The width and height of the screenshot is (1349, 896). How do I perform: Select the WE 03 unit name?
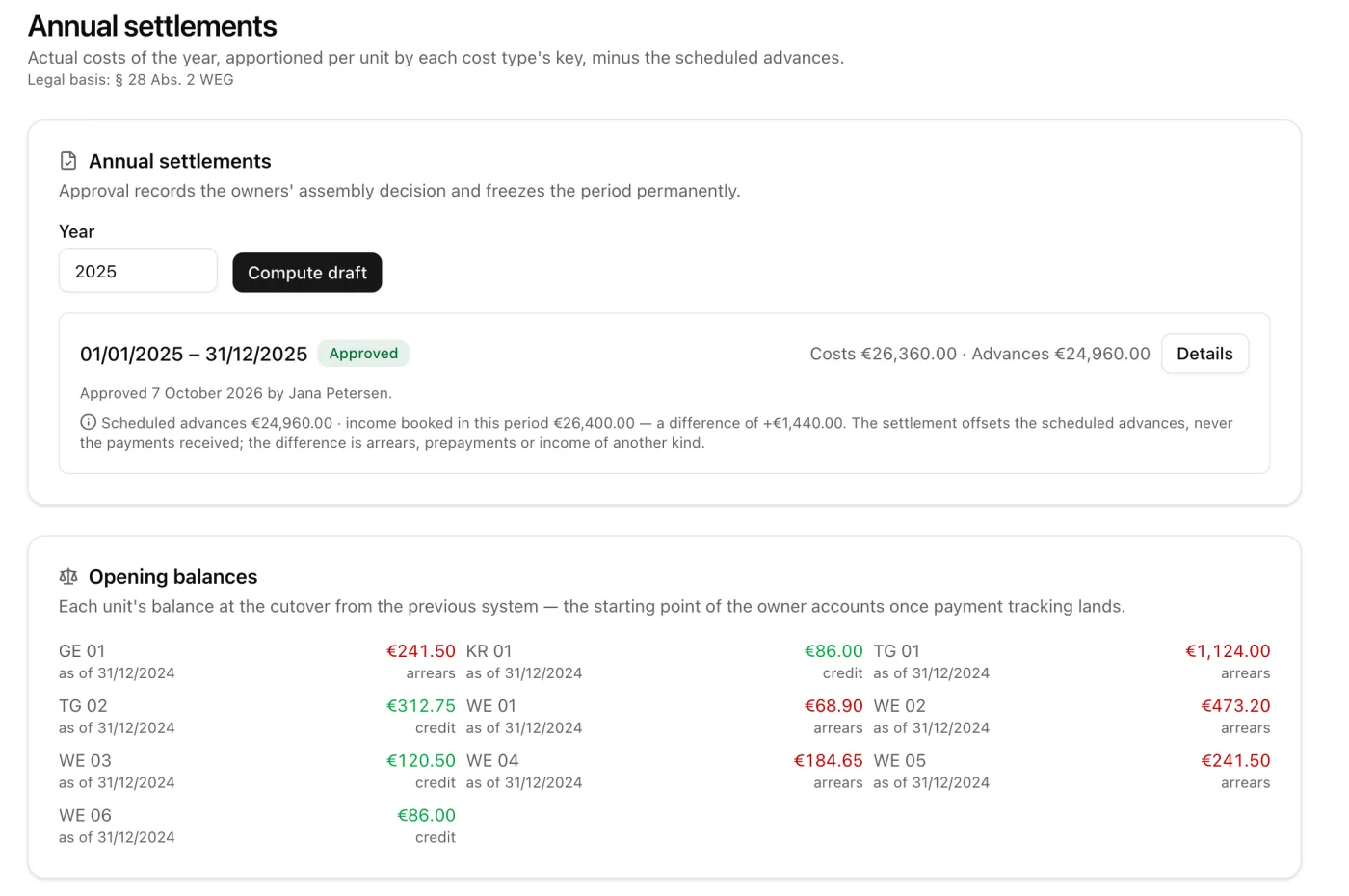pyautogui.click(x=85, y=761)
